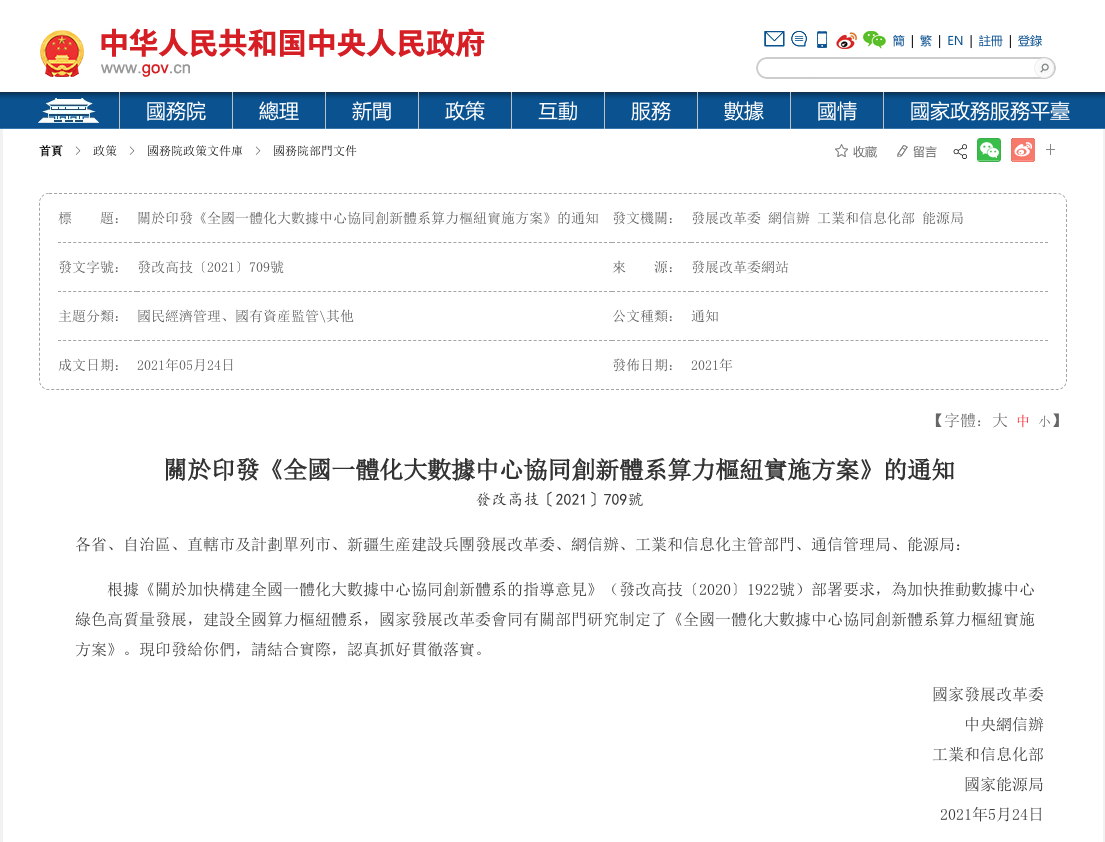Click the closing date 2021年5月24日
1105x842 pixels.
[991, 815]
